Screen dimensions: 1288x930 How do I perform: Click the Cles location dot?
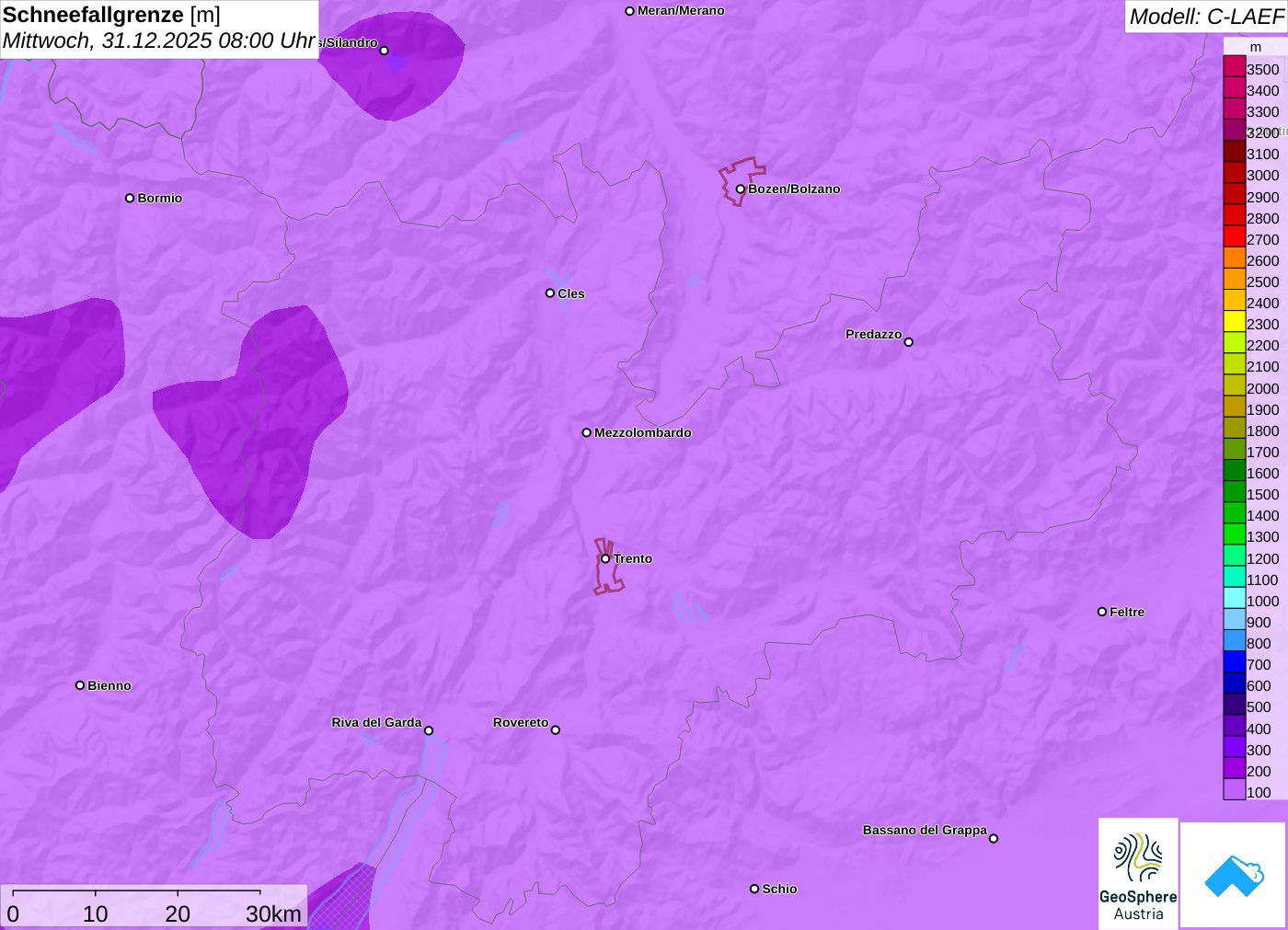550,293
